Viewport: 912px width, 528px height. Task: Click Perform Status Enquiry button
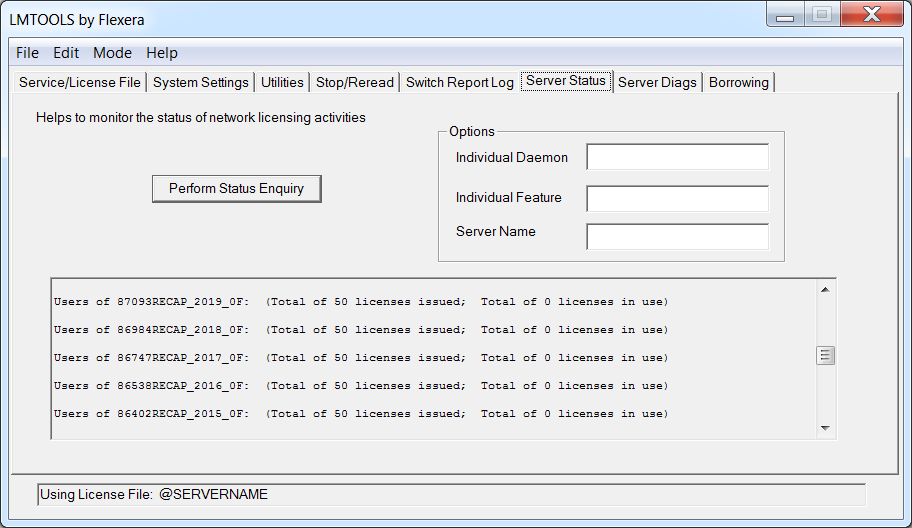[237, 189]
